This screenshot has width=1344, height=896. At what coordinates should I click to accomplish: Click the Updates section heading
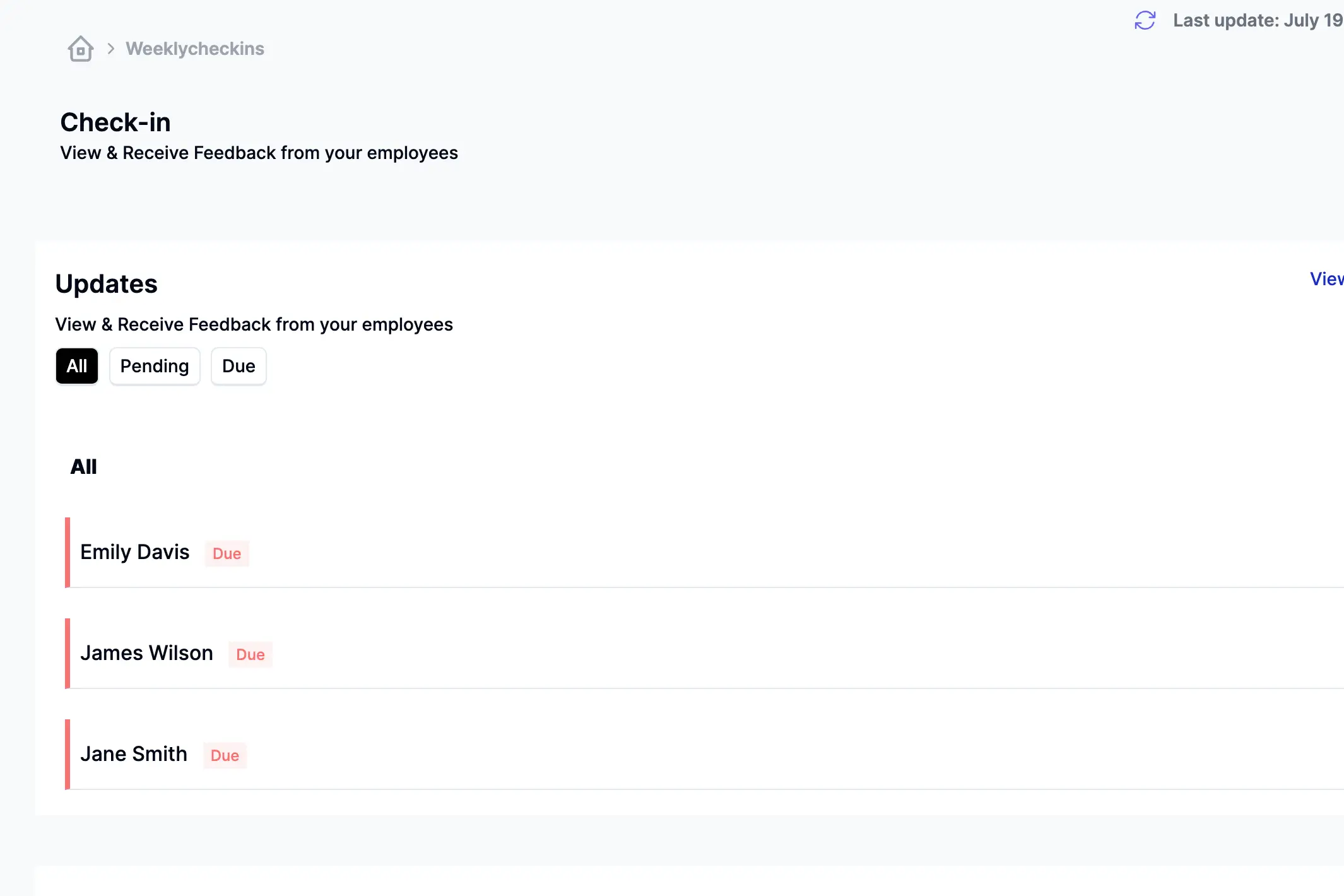(x=106, y=284)
